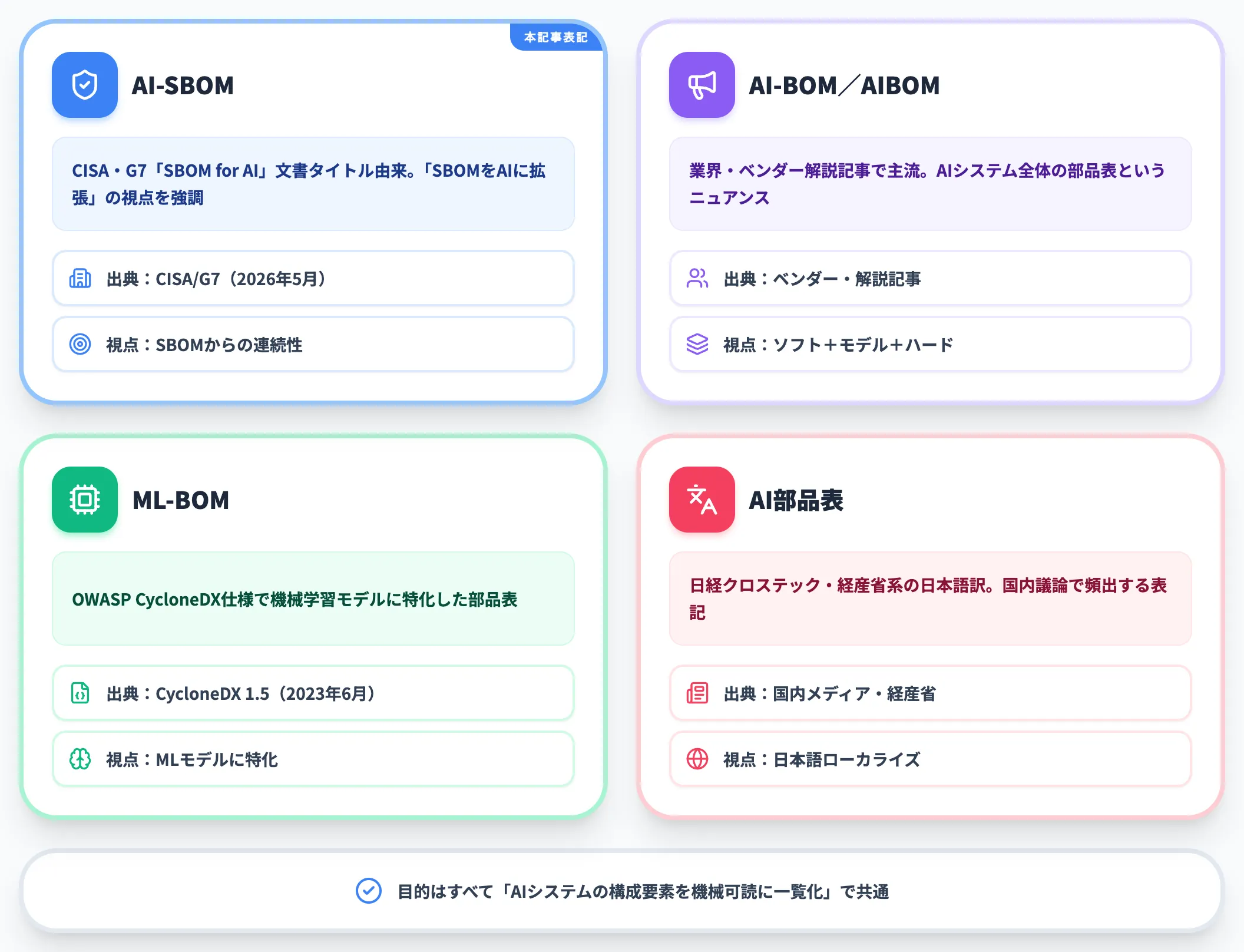Click the target icon in SBOMからの連続性 row
This screenshot has width=1244, height=952.
tap(80, 344)
